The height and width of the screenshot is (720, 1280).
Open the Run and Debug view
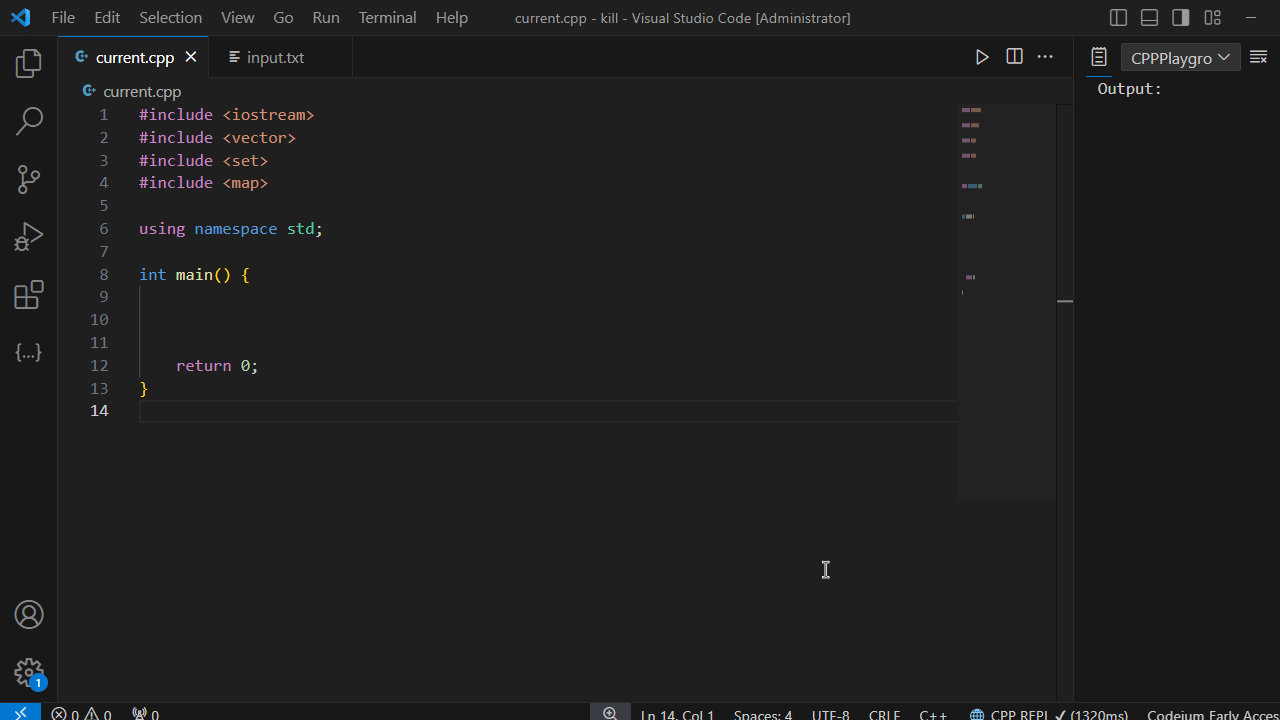point(29,237)
